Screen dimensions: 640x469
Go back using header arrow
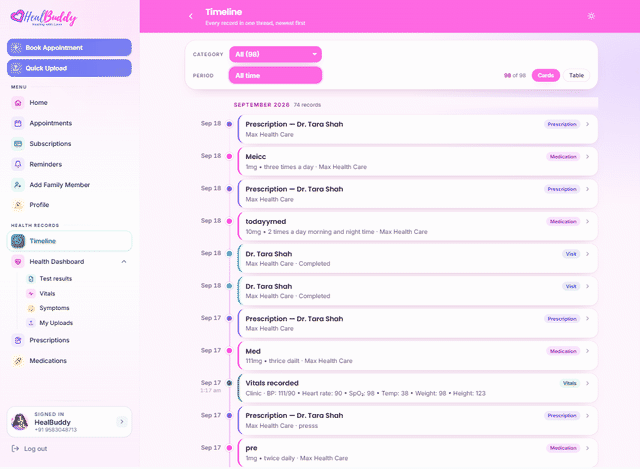[x=191, y=16]
